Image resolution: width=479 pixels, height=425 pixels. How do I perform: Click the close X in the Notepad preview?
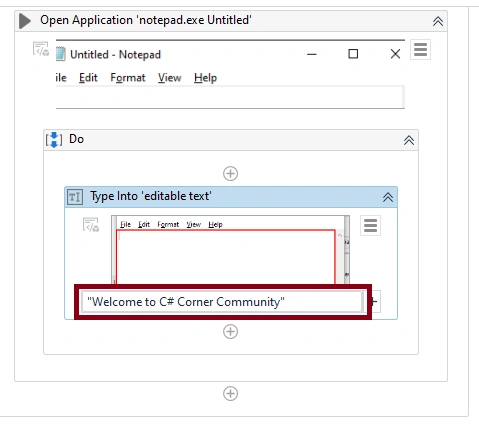pos(395,54)
